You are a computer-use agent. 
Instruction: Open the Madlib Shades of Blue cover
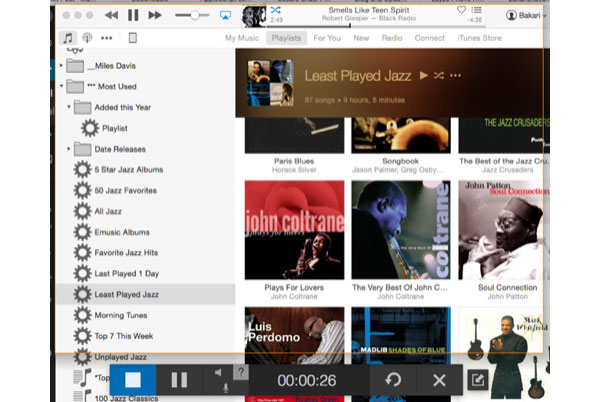pos(401,335)
